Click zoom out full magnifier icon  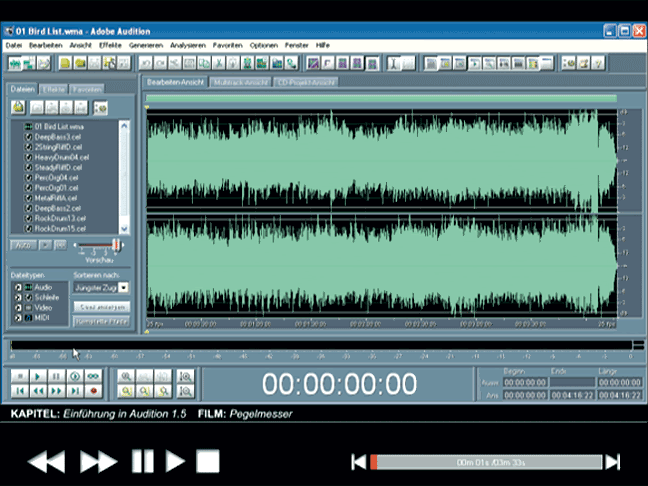(x=163, y=376)
